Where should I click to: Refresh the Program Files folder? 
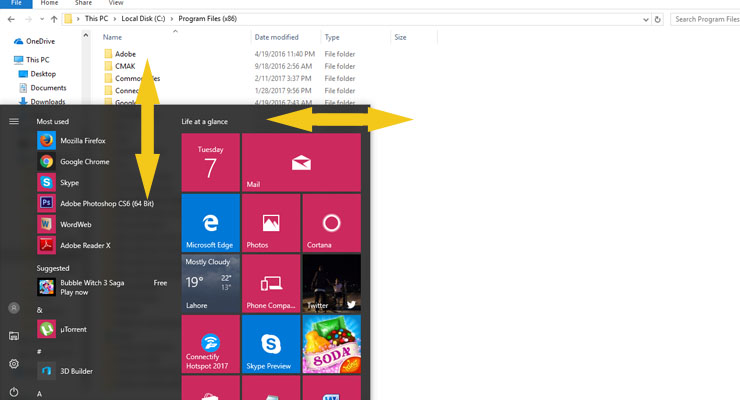(657, 19)
